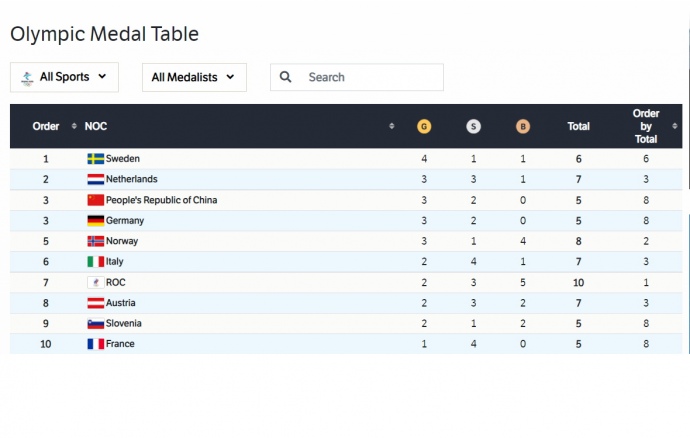Click the France flag icon
Viewport: 690px width, 438px height.
(x=96, y=344)
